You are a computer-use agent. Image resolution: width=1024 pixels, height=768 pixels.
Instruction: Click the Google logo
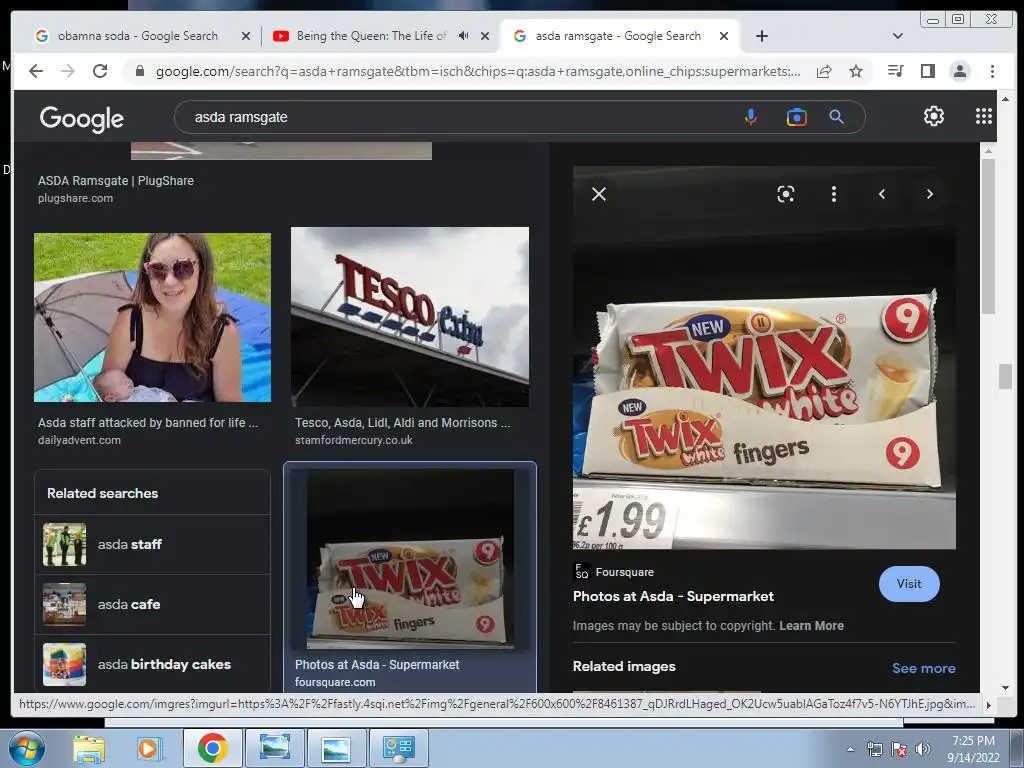point(82,118)
